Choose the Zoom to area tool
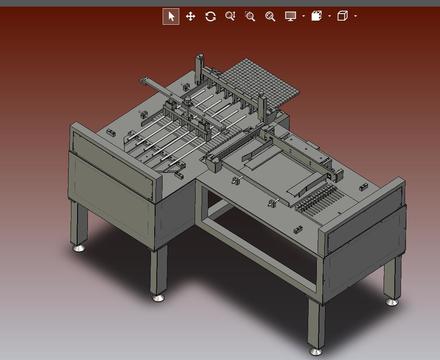The image size is (440, 360). 250,16
